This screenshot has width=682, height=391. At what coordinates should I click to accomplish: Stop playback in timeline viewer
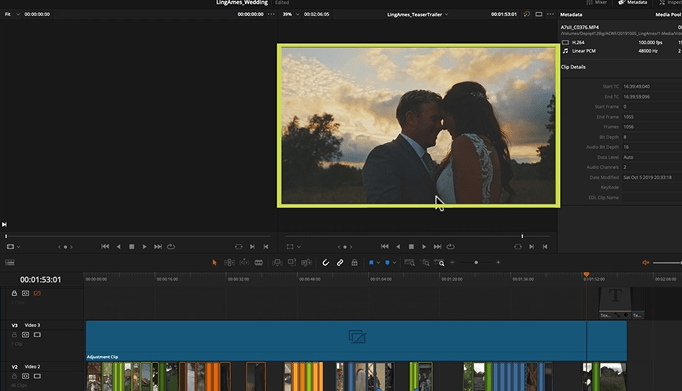coord(411,247)
